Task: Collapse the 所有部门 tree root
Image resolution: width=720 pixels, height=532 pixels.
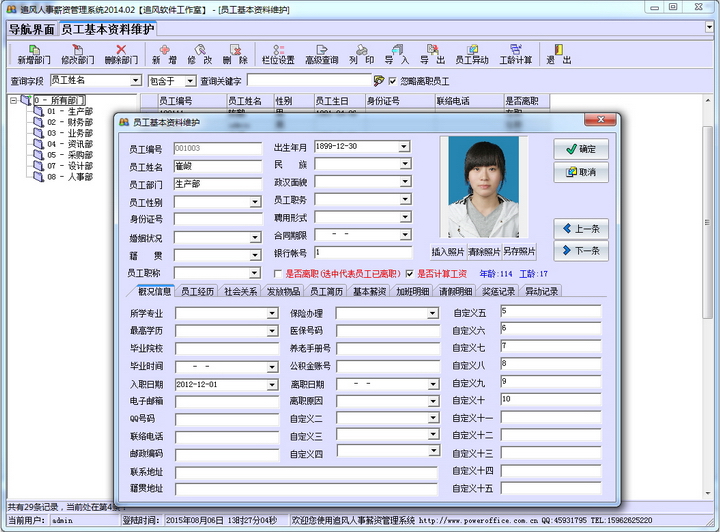Action: tap(13, 100)
